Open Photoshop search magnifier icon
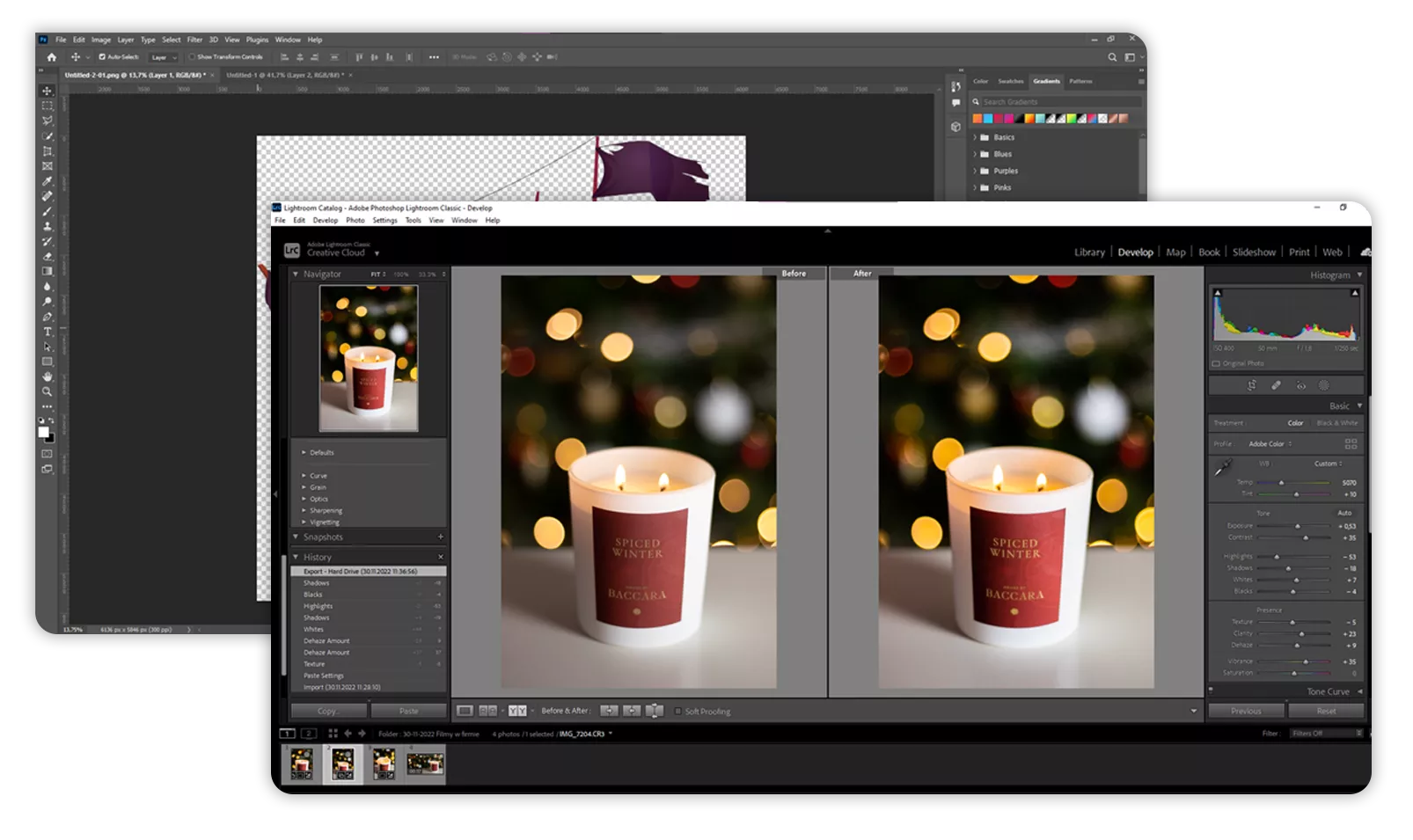1413x840 pixels. [x=1112, y=57]
